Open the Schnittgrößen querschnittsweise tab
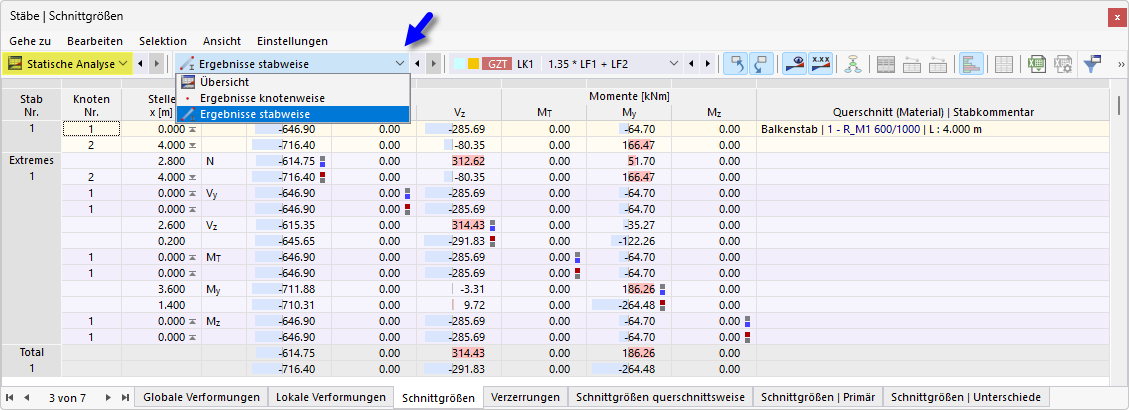Viewport: 1129px width, 410px height. tap(660, 397)
